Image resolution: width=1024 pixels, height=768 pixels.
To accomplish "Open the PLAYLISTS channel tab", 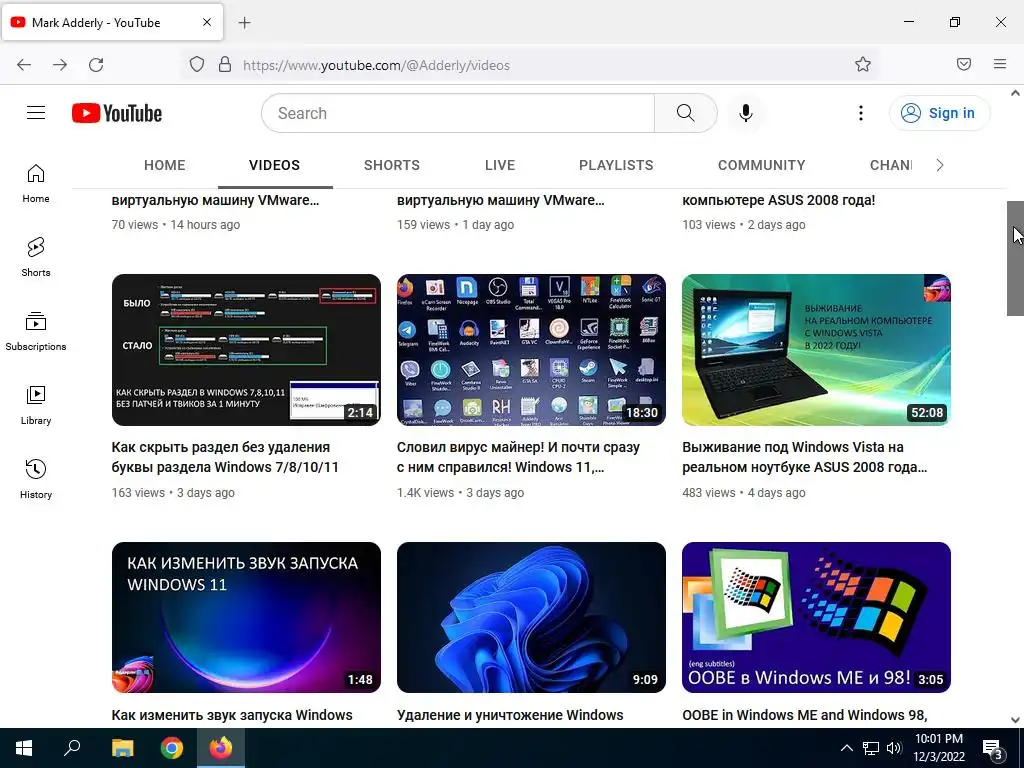I will point(616,165).
